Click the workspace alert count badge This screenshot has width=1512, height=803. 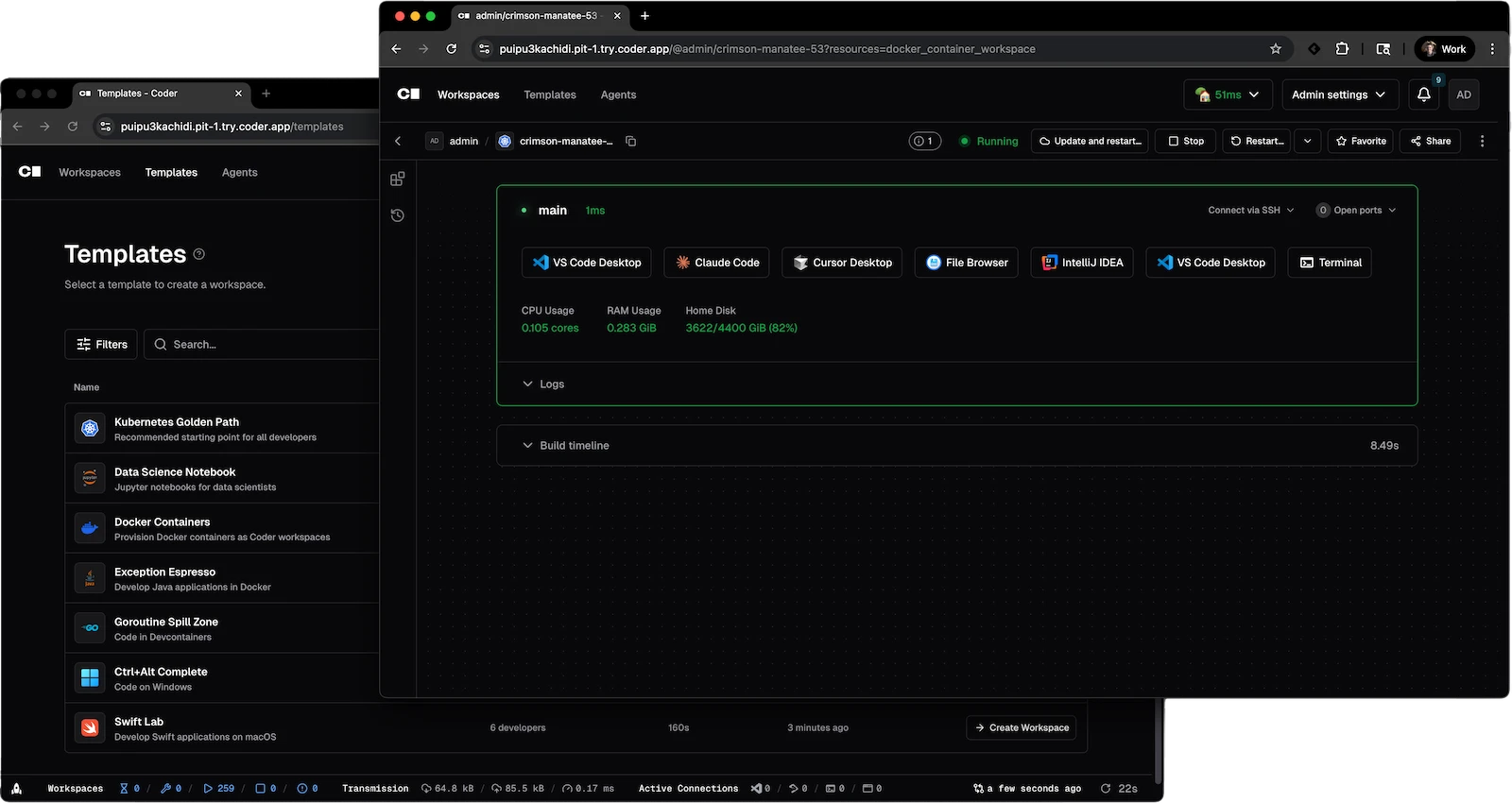925,141
